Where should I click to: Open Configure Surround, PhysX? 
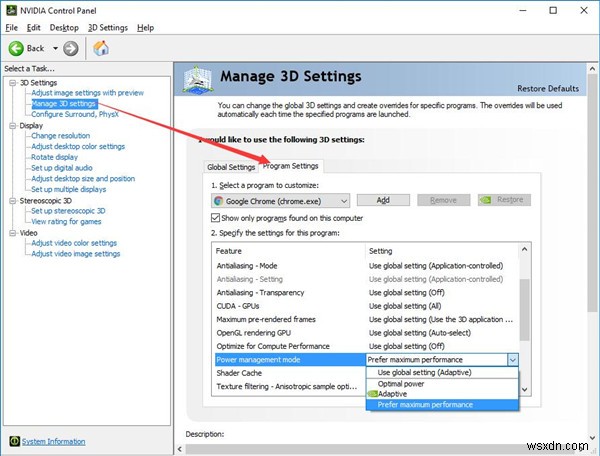click(75, 114)
